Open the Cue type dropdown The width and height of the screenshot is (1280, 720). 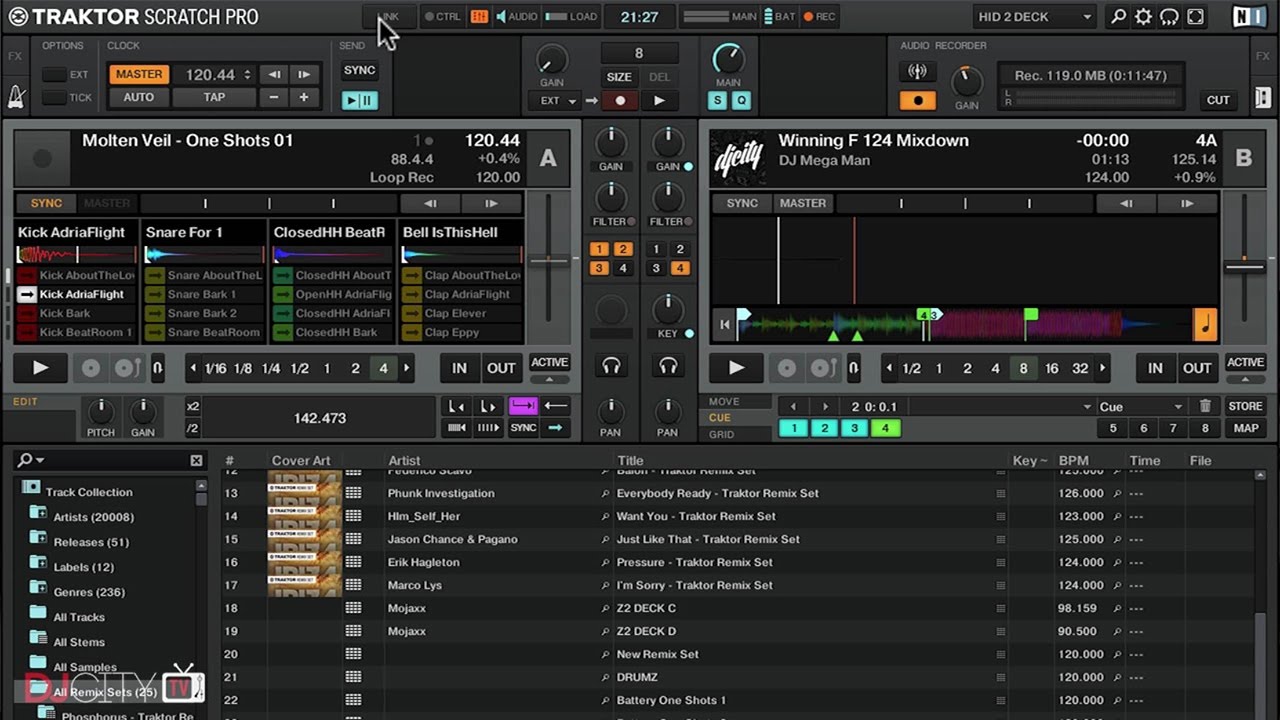coord(1140,407)
